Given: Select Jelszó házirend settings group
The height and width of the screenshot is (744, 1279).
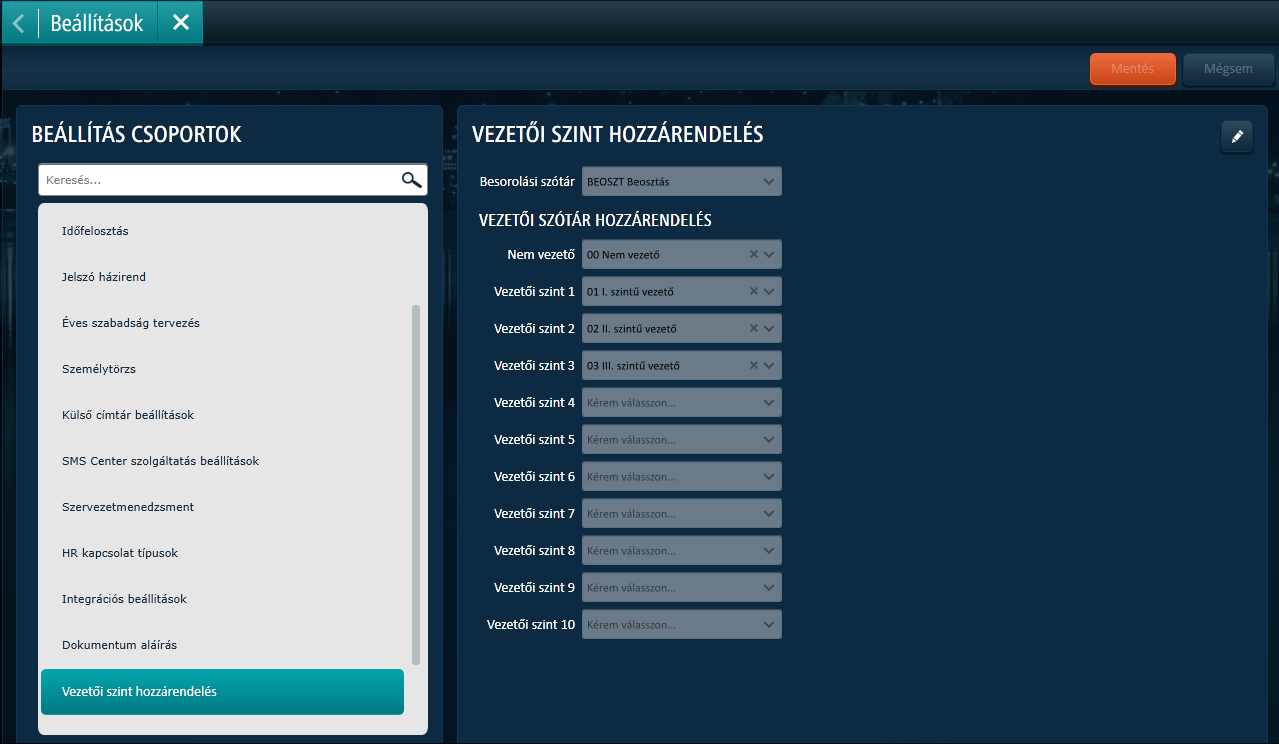Looking at the screenshot, I should pos(222,277).
